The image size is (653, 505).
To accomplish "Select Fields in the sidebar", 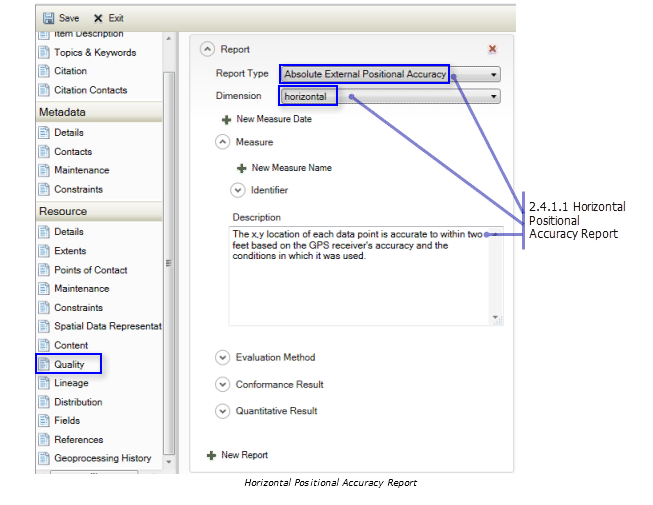I will coord(67,420).
